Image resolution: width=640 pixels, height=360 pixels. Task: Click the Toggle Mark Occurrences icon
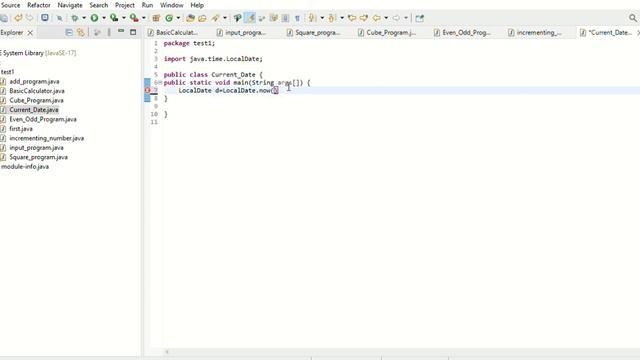pos(250,18)
